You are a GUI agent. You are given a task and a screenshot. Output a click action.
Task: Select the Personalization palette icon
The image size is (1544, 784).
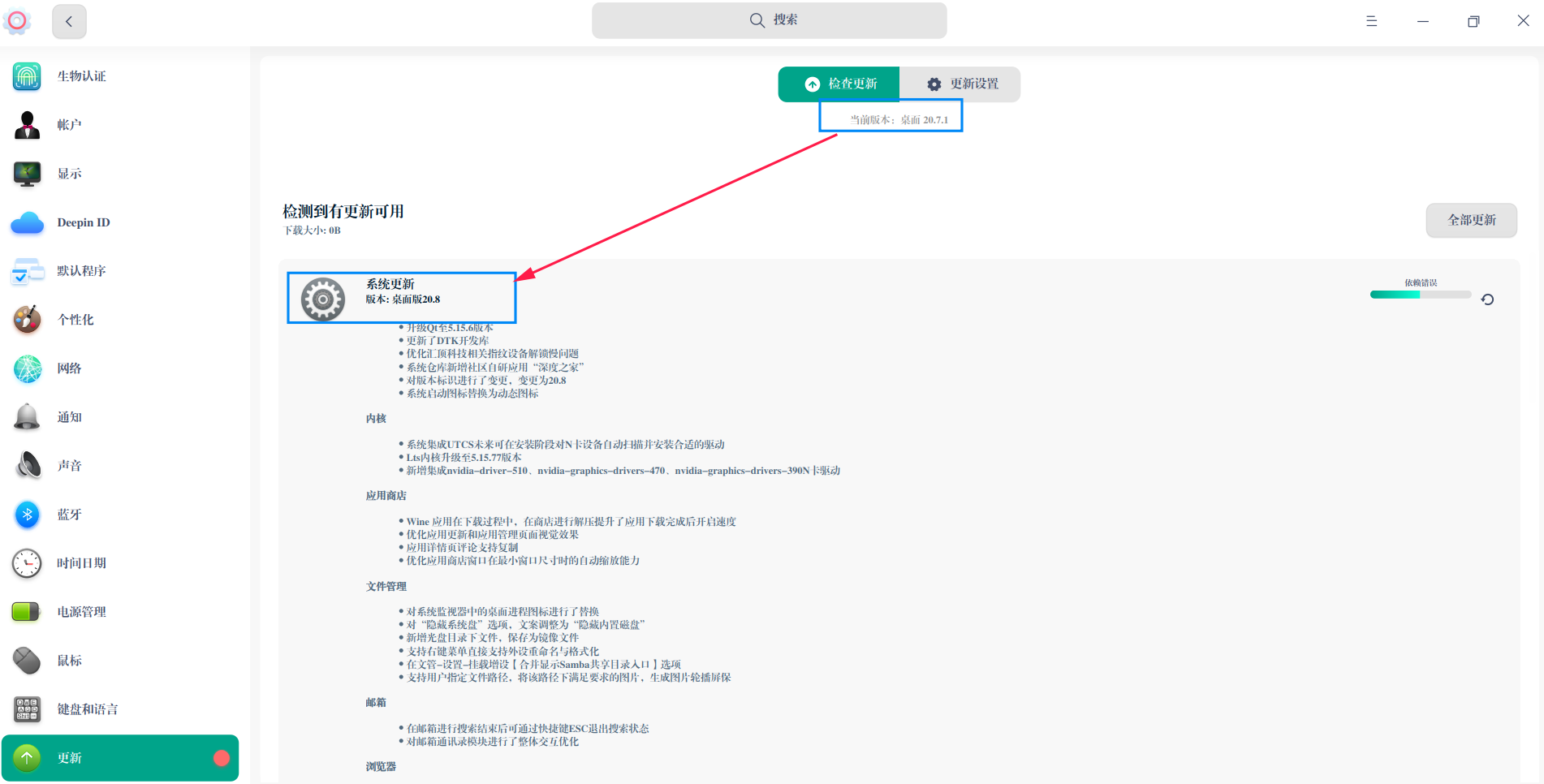pos(27,320)
